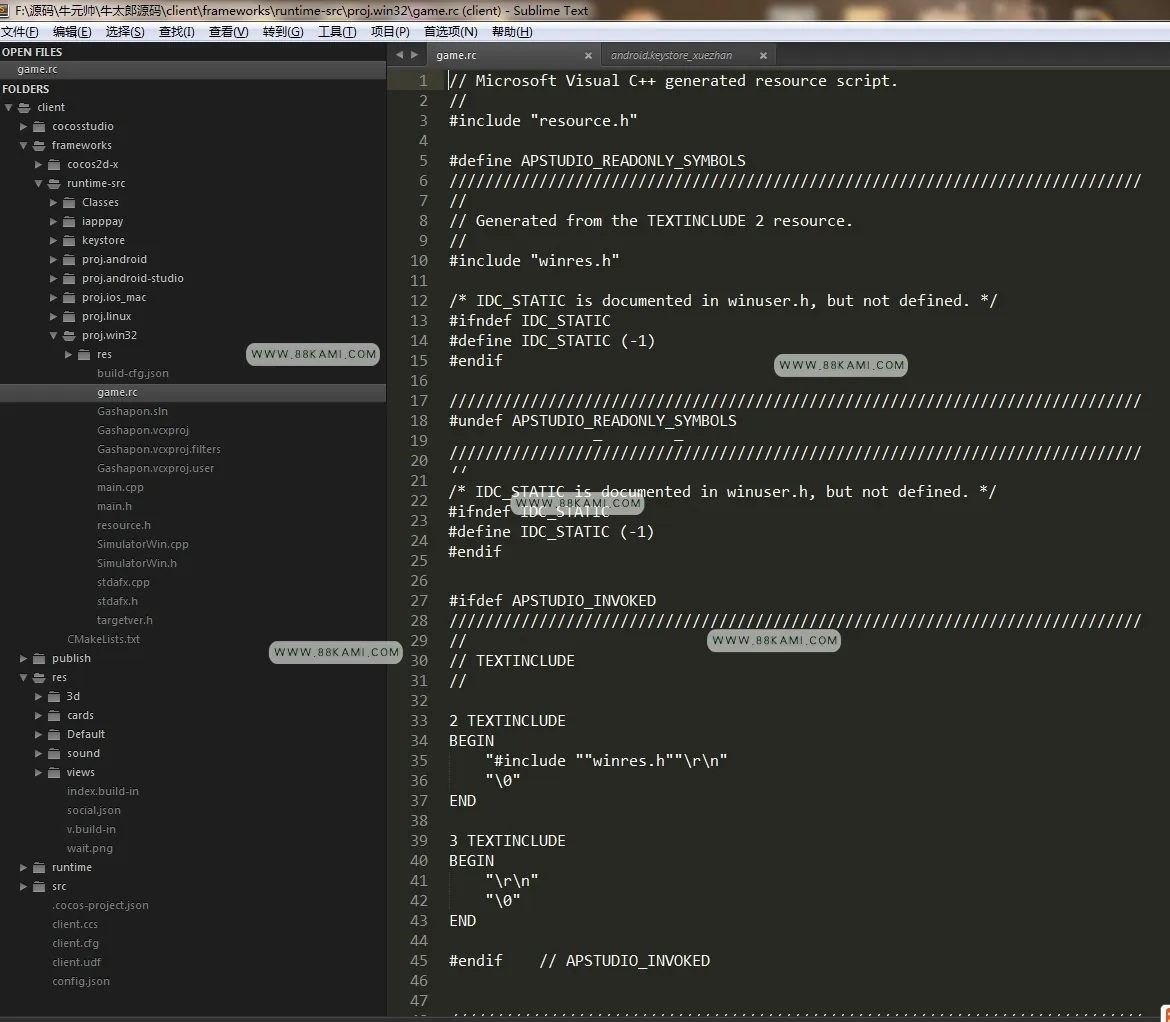Click the tab scroll left arrow
The image size is (1170, 1022).
[x=399, y=54]
